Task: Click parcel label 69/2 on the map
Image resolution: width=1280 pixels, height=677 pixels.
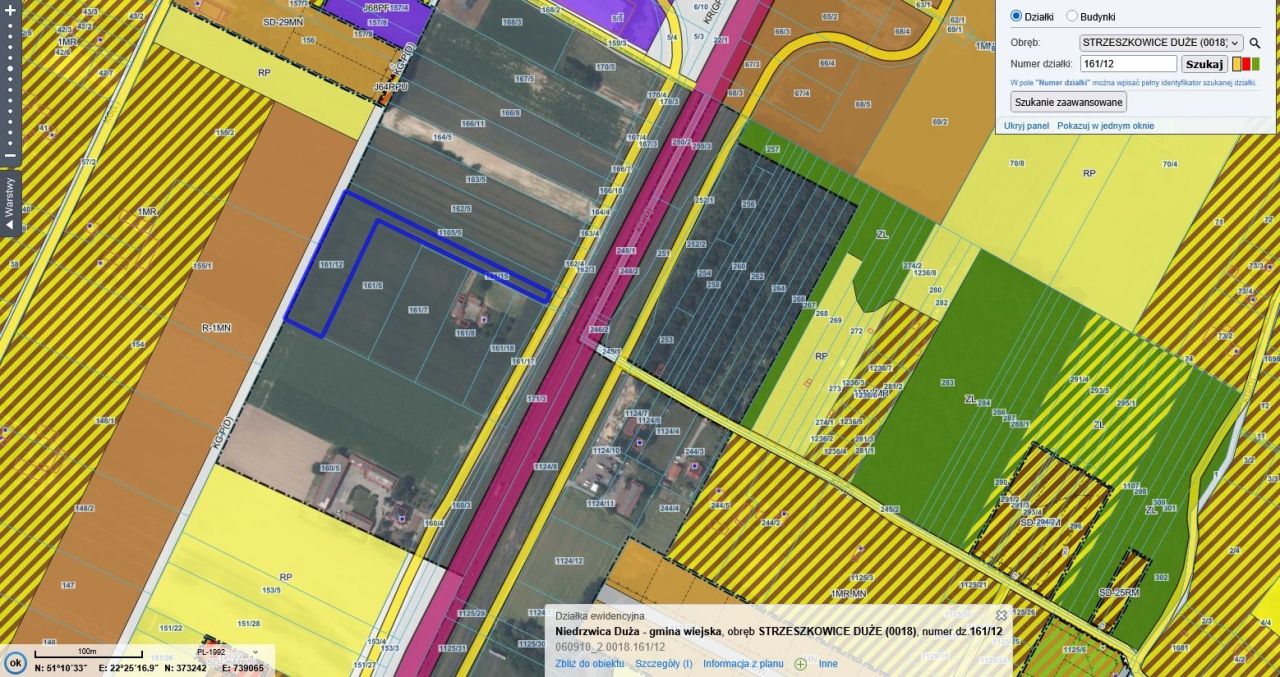Action: (939, 122)
